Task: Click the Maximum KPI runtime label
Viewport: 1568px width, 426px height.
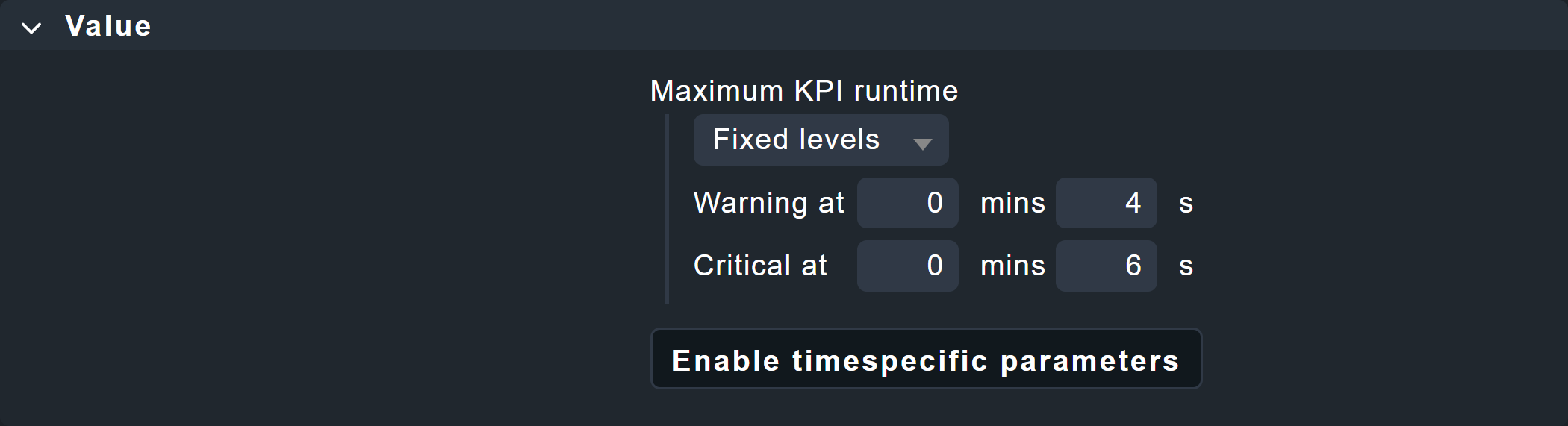Action: click(803, 91)
